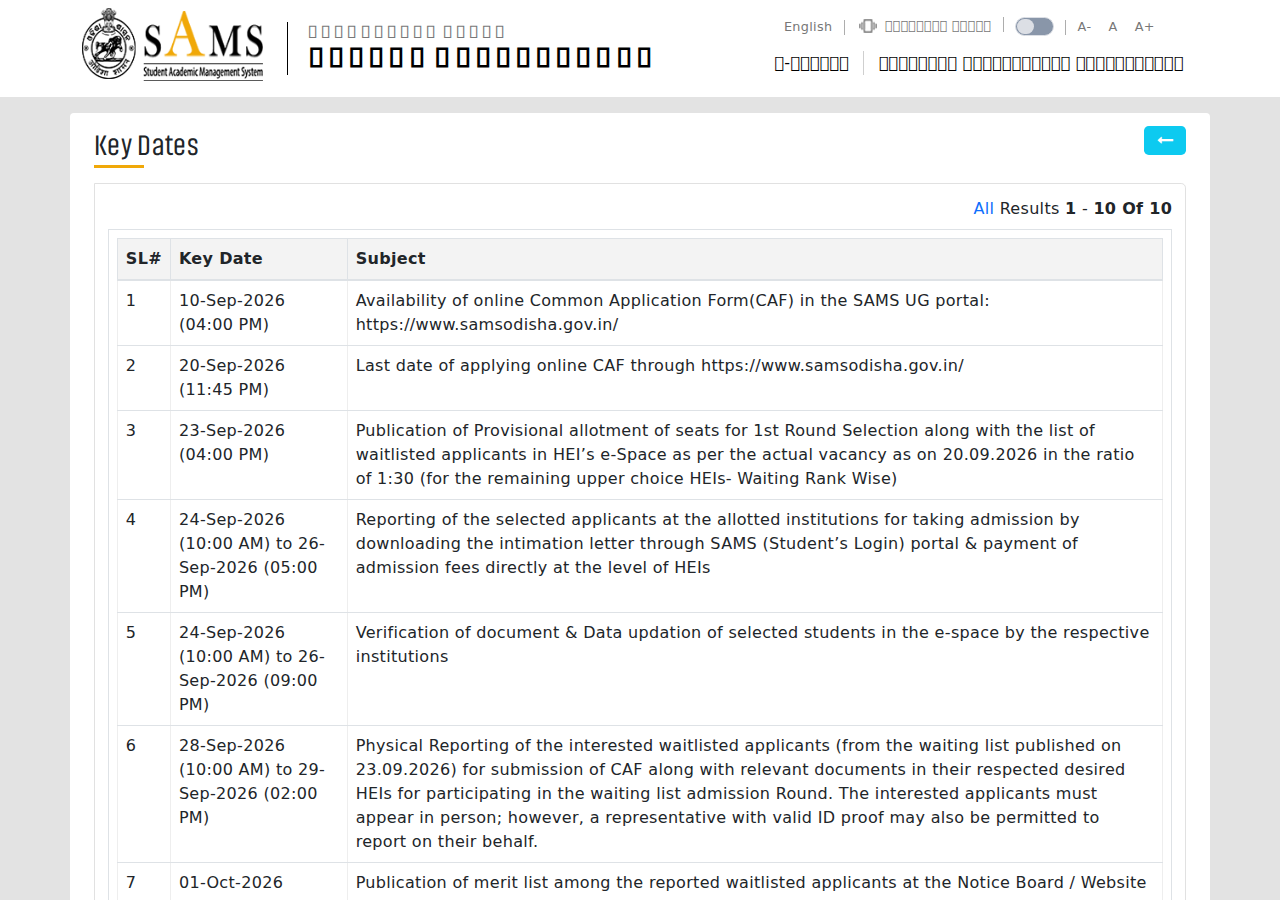Select the 28-Sep-2026 to 29-Sep-2026 date cell
The height and width of the screenshot is (900, 1280).
click(x=259, y=794)
